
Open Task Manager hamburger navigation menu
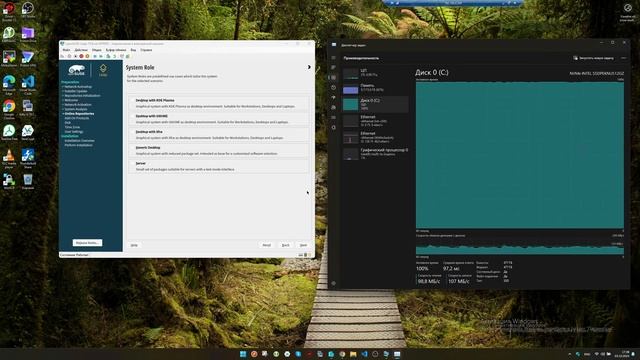coord(333,58)
